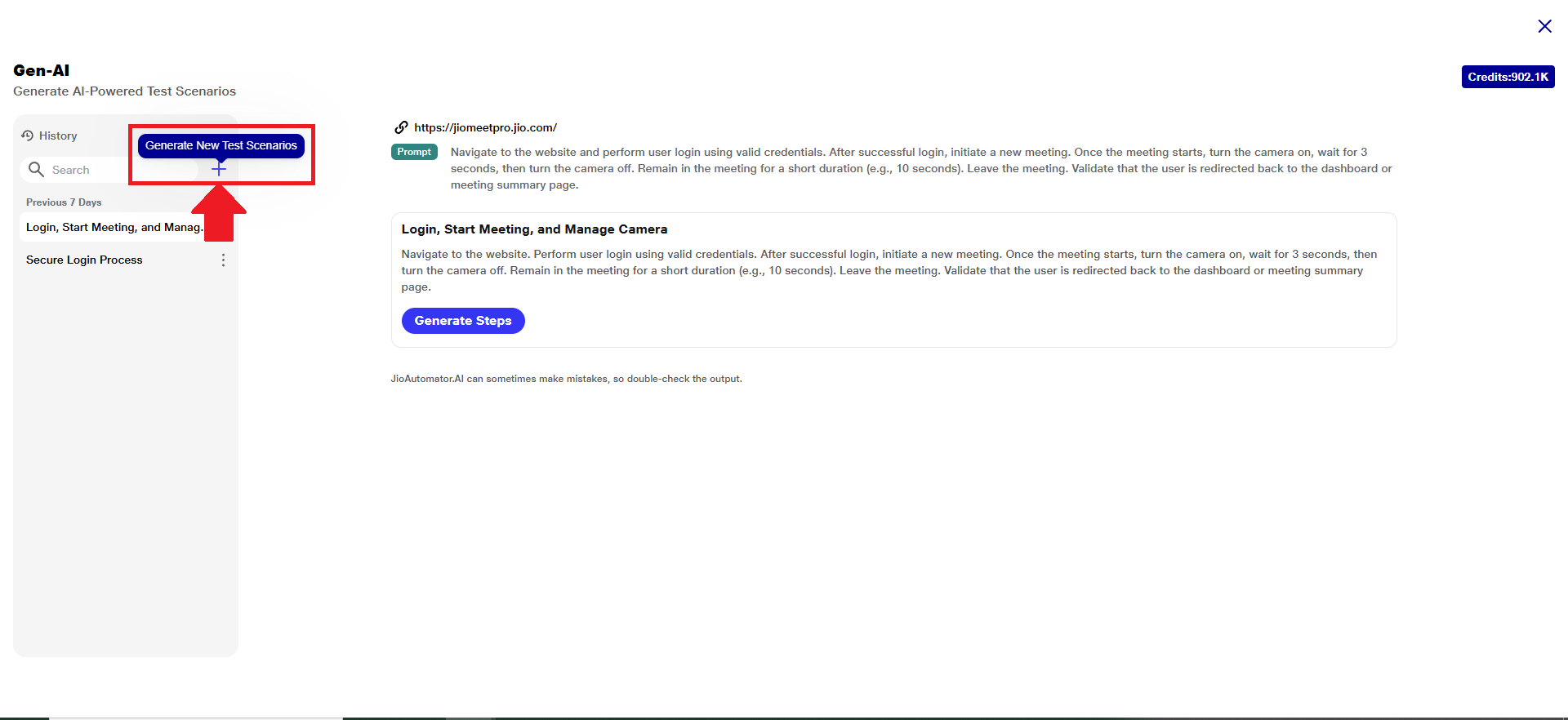This screenshot has width=1568, height=720.
Task: Focus the history Search field
Action: [x=114, y=170]
